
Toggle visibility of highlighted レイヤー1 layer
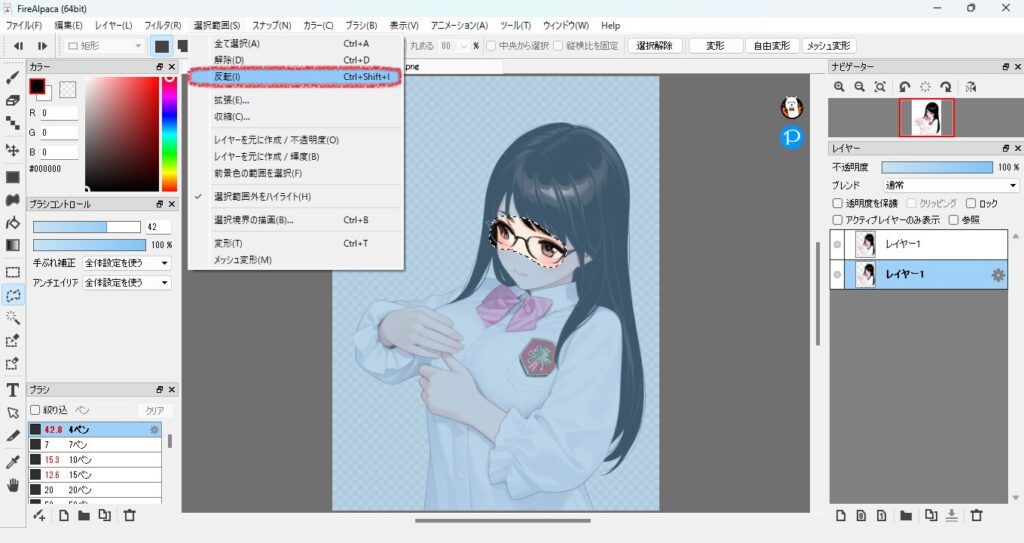pyautogui.click(x=837, y=274)
